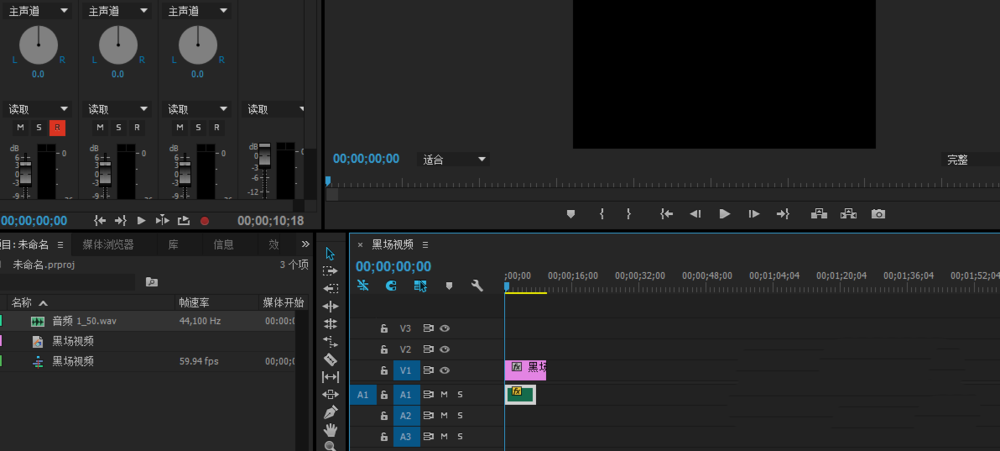The width and height of the screenshot is (1000, 451).
Task: Toggle lock on A2 track
Action: [384, 416]
